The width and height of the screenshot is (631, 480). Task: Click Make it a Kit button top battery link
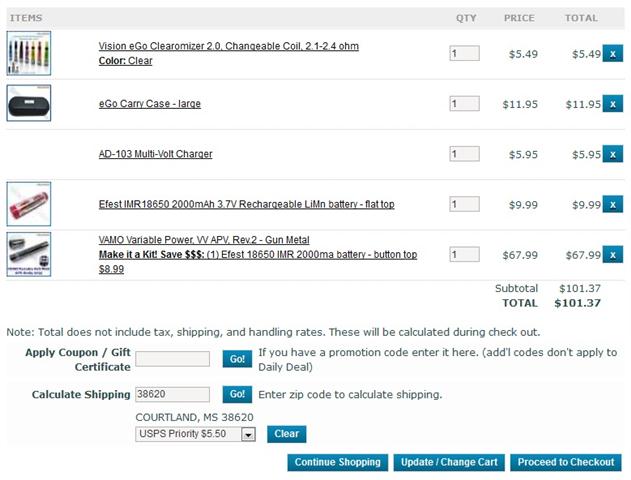click(258, 254)
